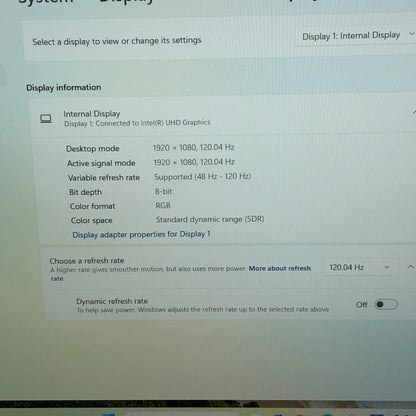
Task: Click the RGB color format value
Action: pyautogui.click(x=163, y=205)
